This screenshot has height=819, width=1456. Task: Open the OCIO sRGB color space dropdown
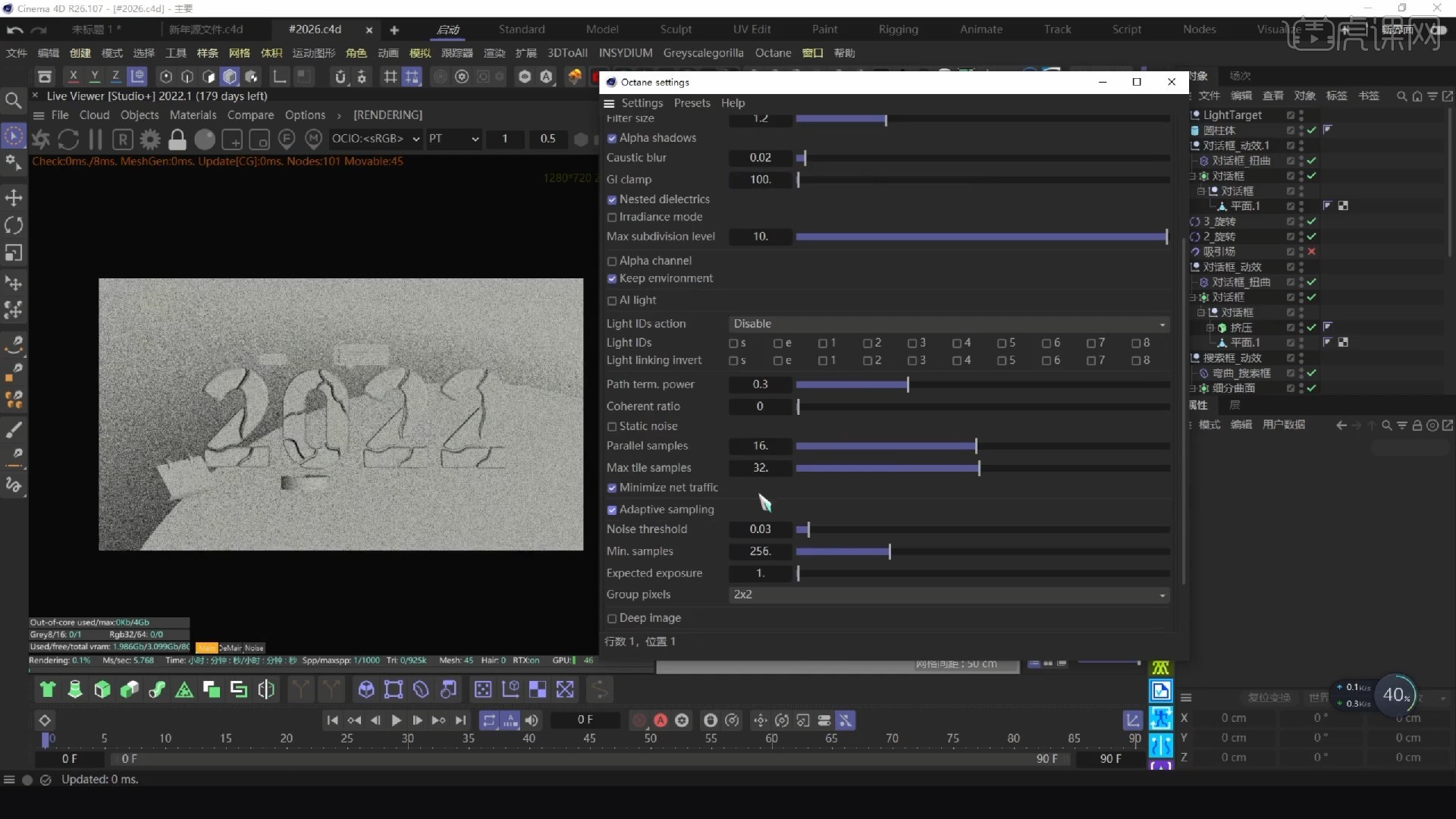[375, 139]
